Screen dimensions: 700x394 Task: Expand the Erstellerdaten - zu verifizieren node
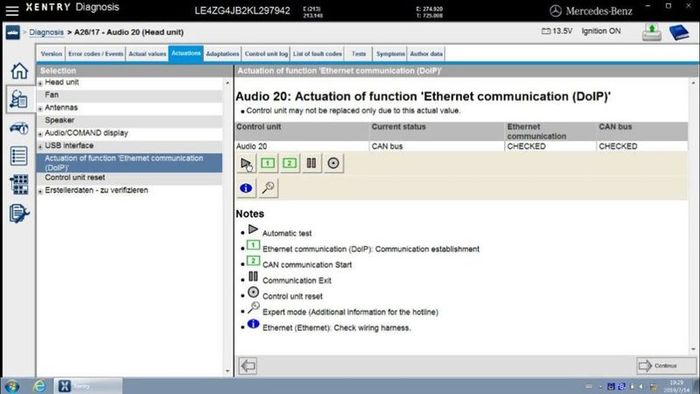[x=40, y=191]
